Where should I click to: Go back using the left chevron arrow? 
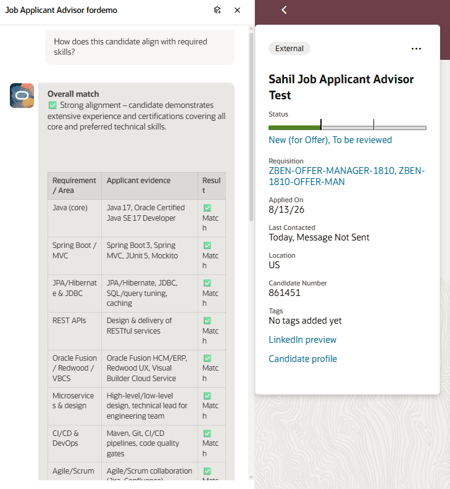[284, 10]
